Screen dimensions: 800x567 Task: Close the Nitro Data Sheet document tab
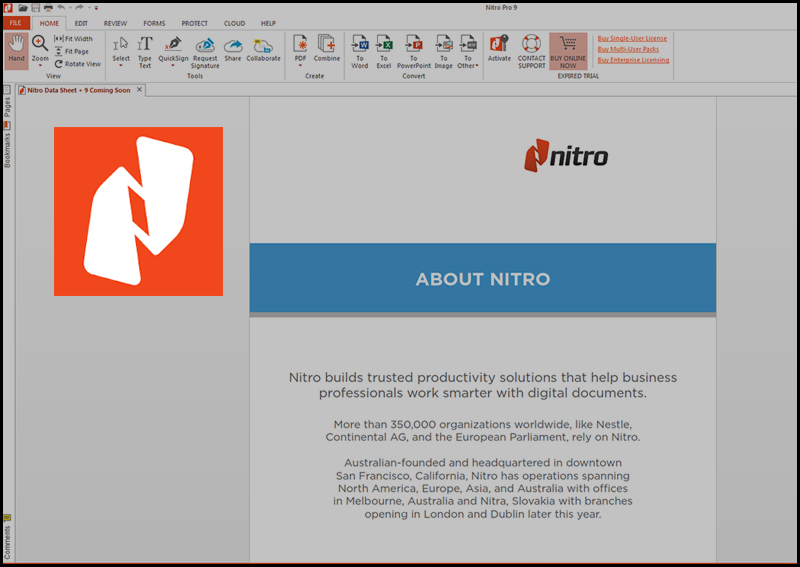coord(140,90)
